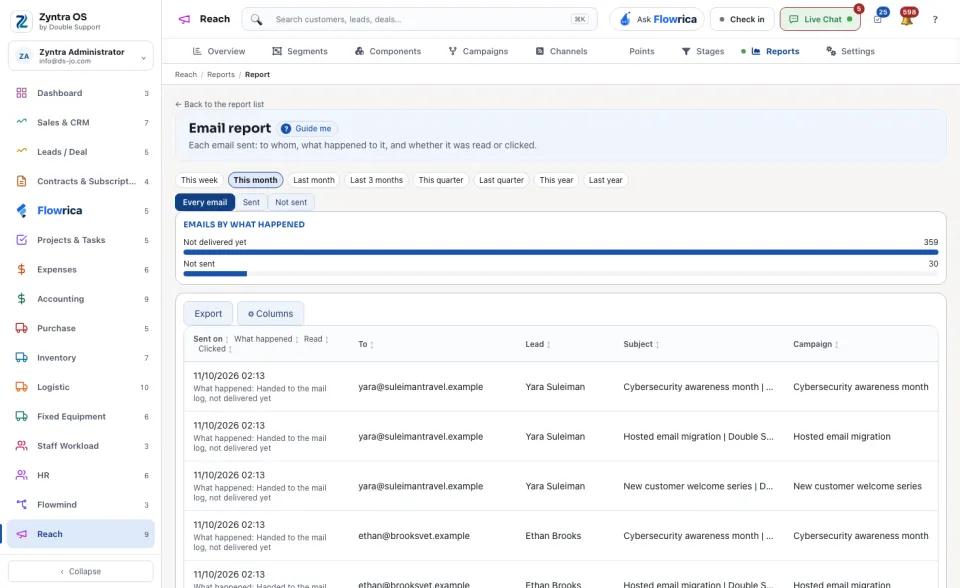Click the Reach megaphone icon in header
960x588 pixels.
coord(184,20)
